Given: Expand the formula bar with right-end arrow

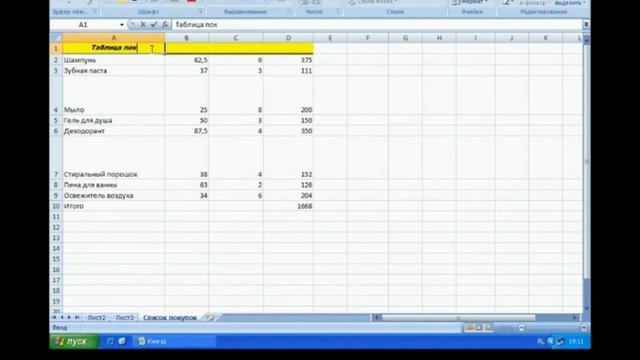Looking at the screenshot, I should point(586,25).
